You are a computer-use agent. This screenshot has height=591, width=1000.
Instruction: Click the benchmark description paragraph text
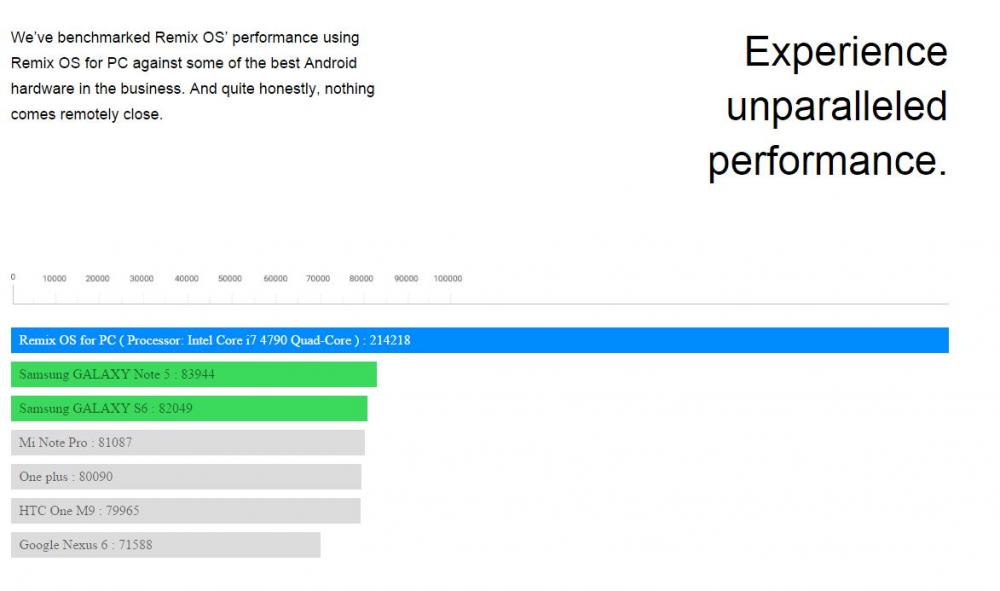point(193,76)
